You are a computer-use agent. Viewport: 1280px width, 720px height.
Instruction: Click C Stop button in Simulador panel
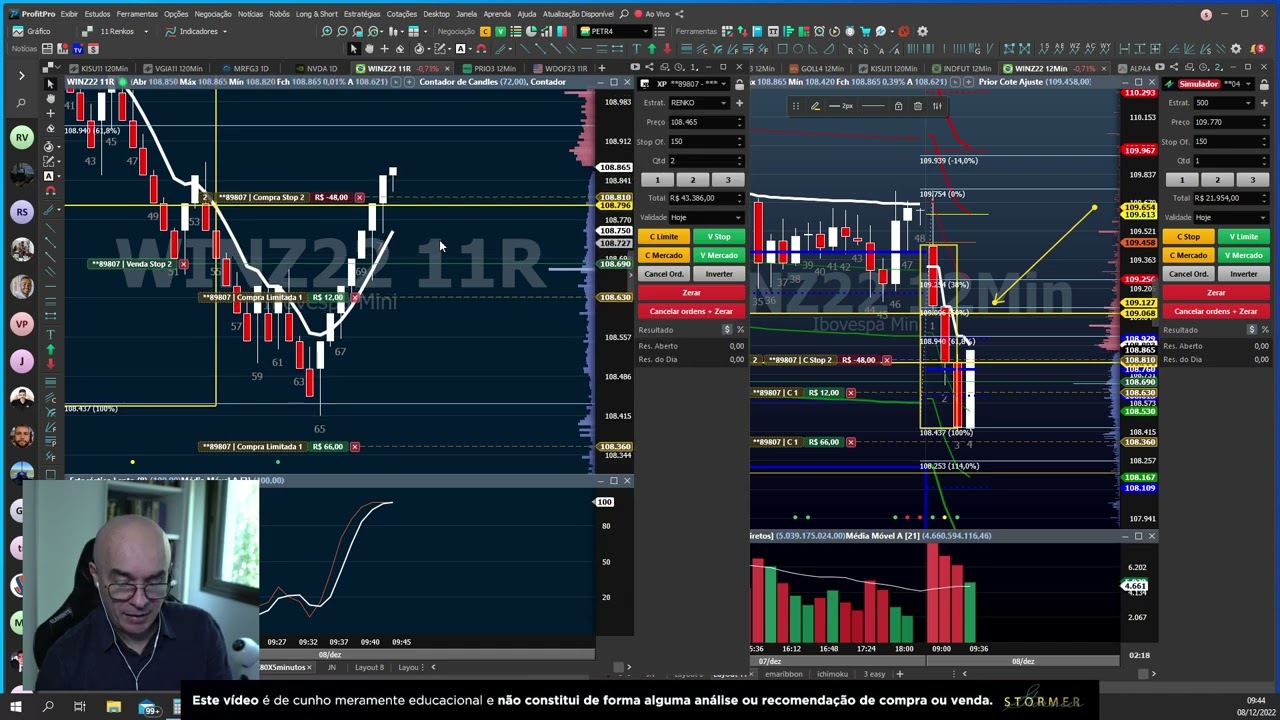point(1188,237)
